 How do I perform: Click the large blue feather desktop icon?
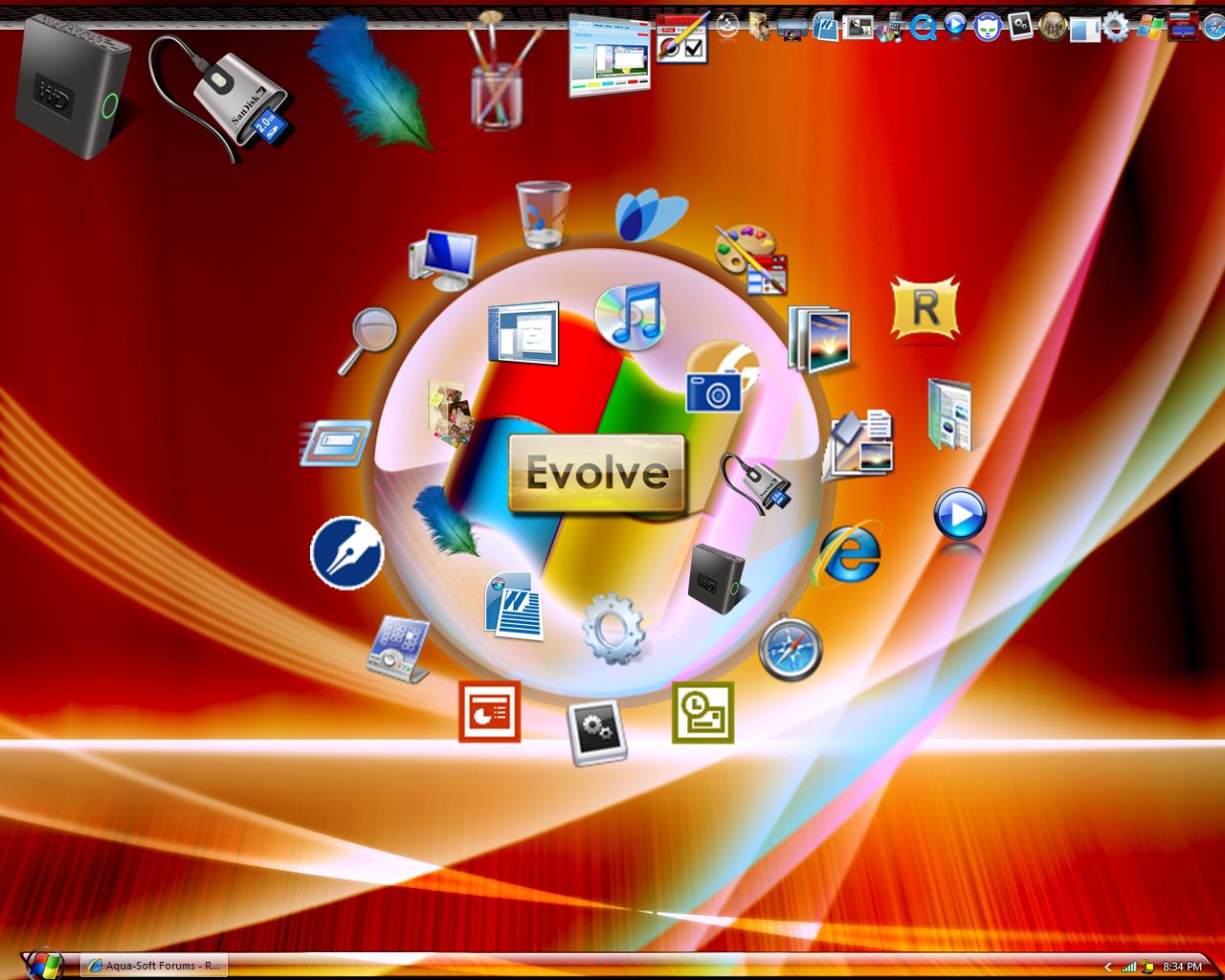(x=370, y=81)
